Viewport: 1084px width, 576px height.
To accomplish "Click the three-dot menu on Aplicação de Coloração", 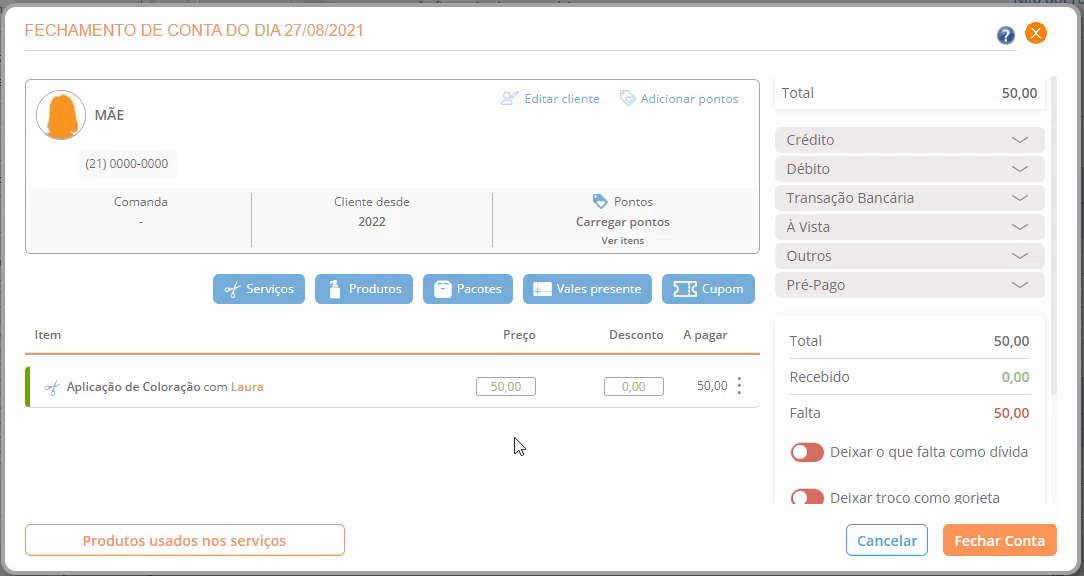I will (x=739, y=386).
